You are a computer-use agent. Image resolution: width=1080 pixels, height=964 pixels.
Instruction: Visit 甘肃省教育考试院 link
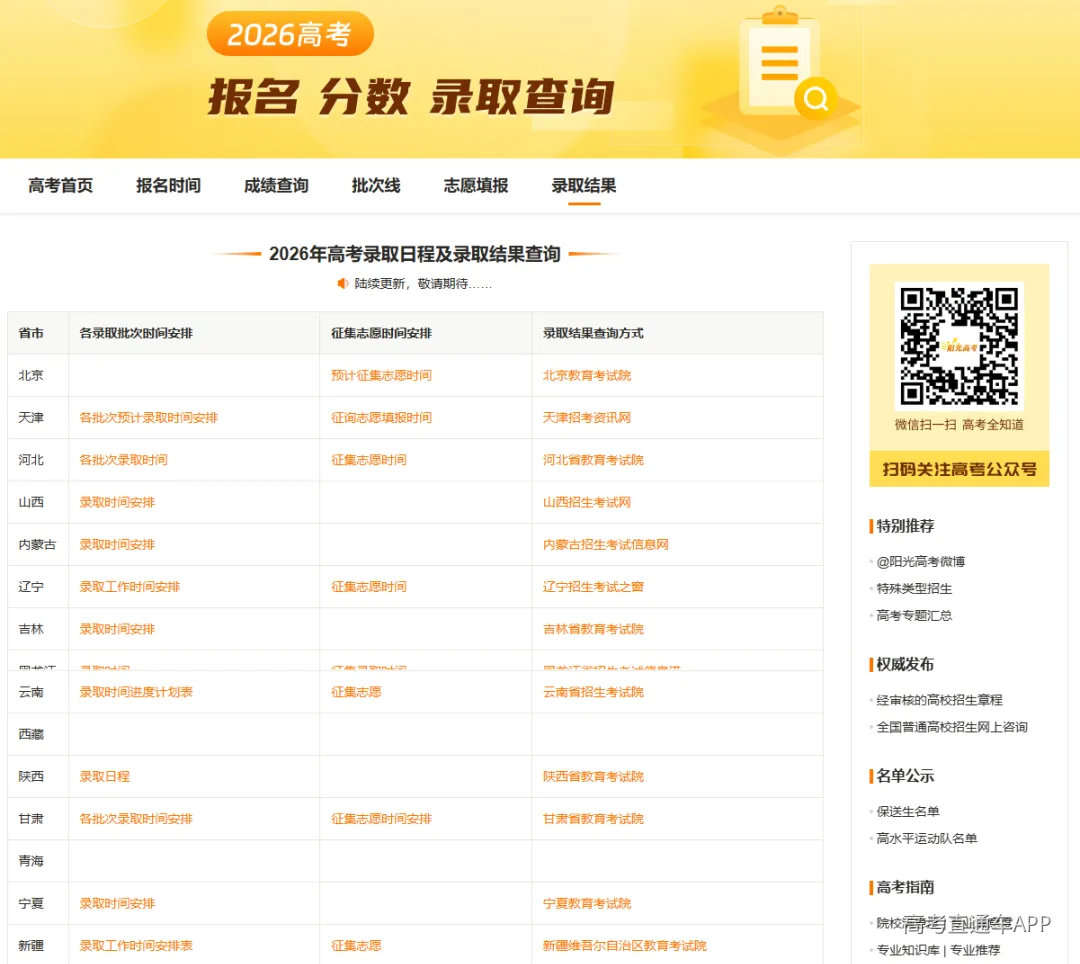click(593, 819)
